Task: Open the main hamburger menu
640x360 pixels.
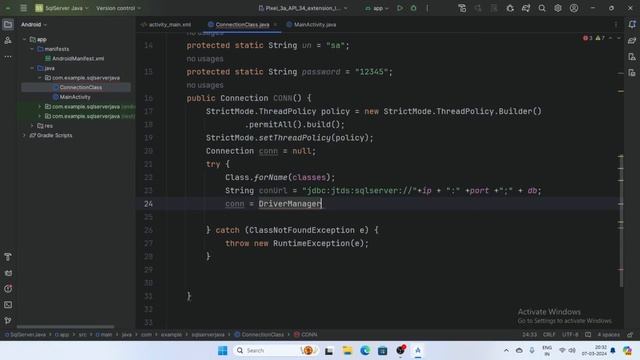Action: click(23, 8)
